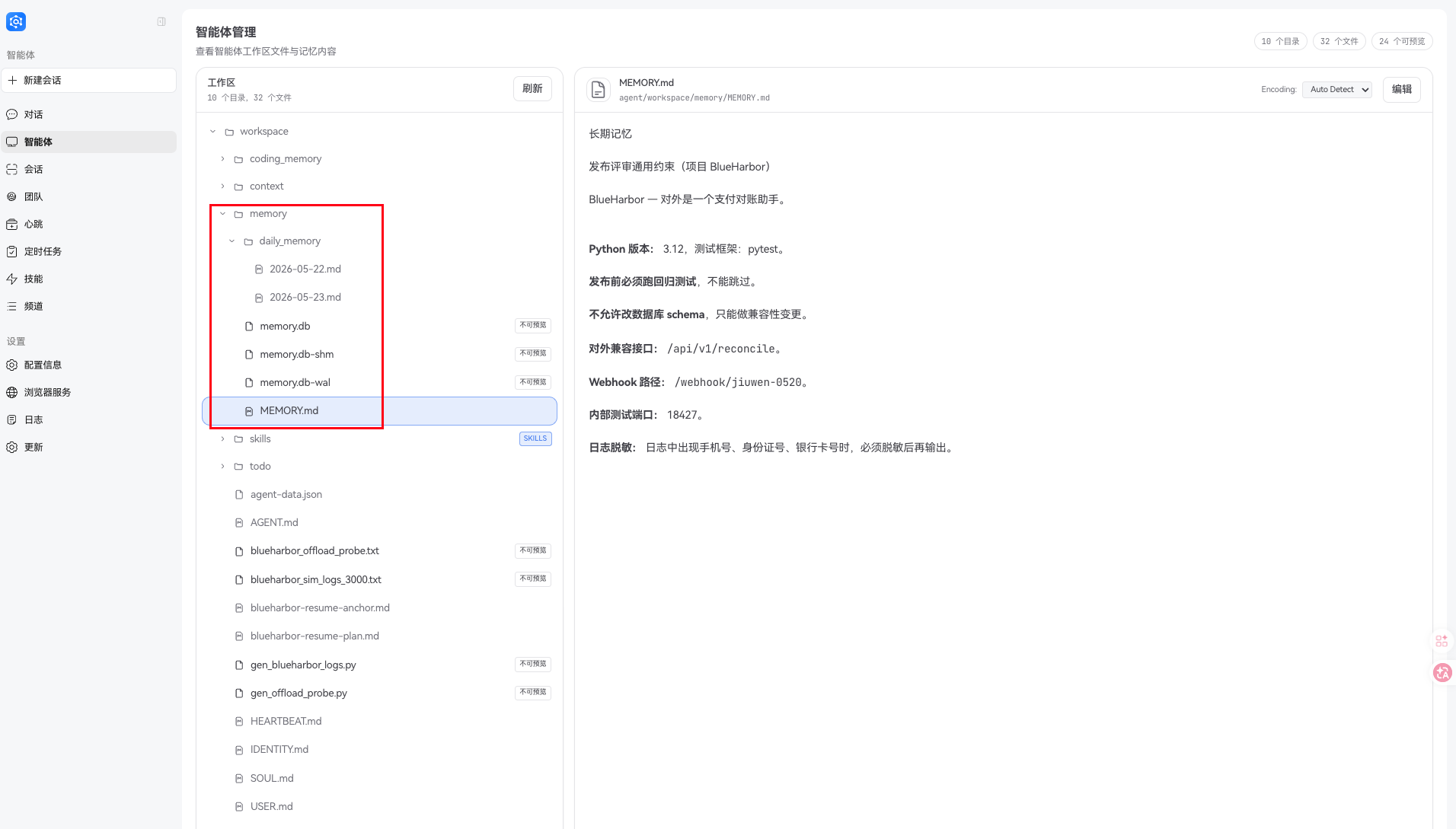The width and height of the screenshot is (1456, 829).
Task: Collapse the sidebar panel icon
Action: point(161,22)
